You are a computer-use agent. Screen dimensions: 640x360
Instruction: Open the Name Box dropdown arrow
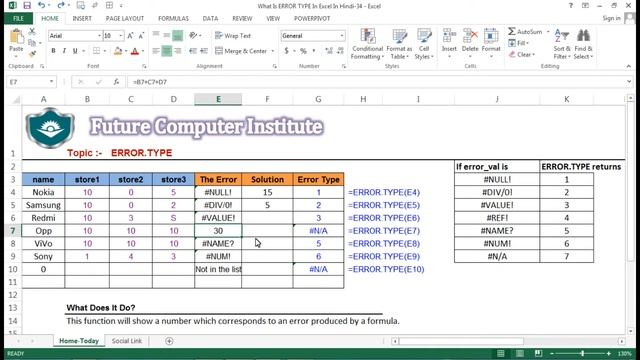(x=51, y=82)
